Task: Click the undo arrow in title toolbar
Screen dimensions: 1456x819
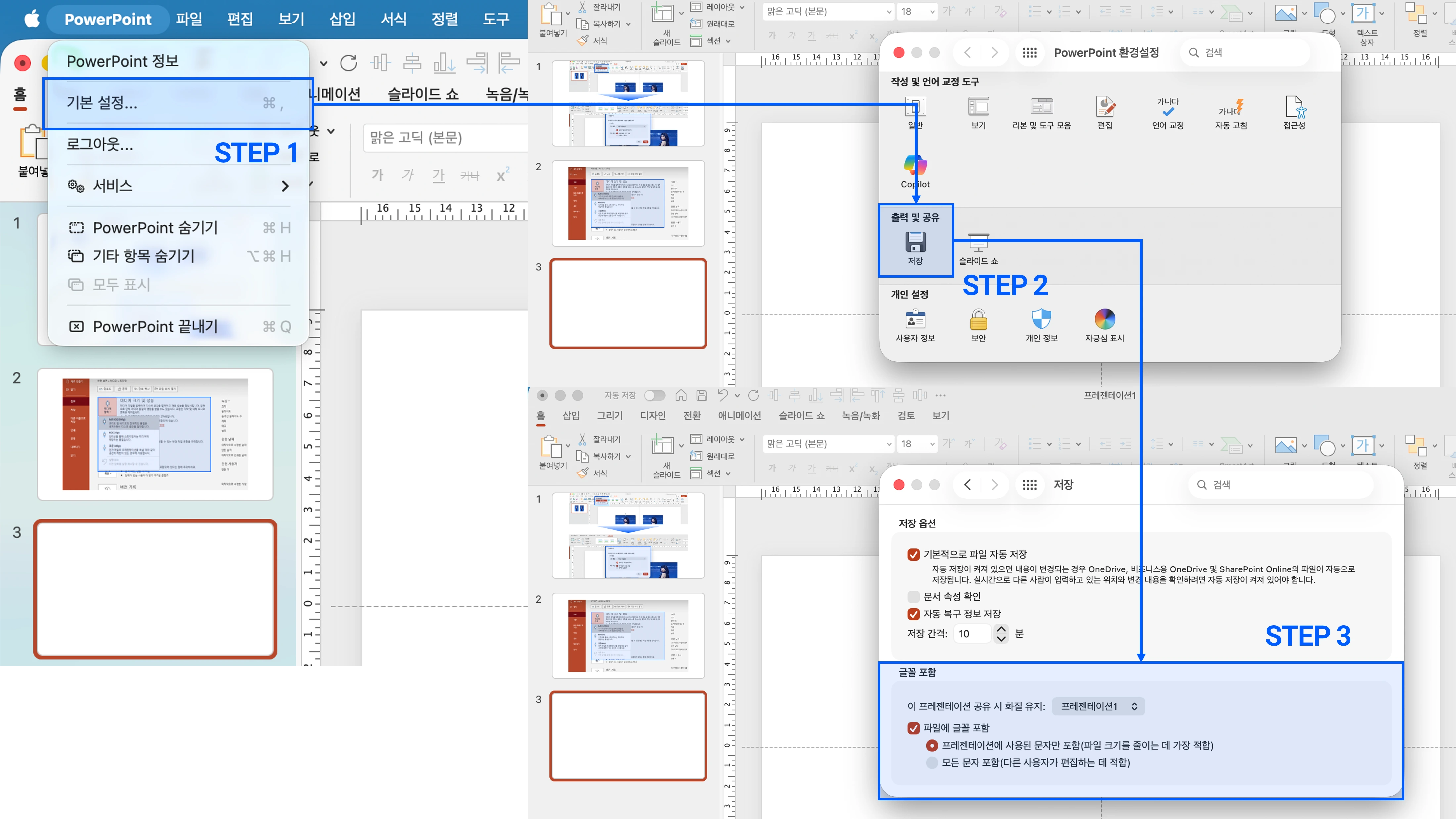Action: click(722, 396)
